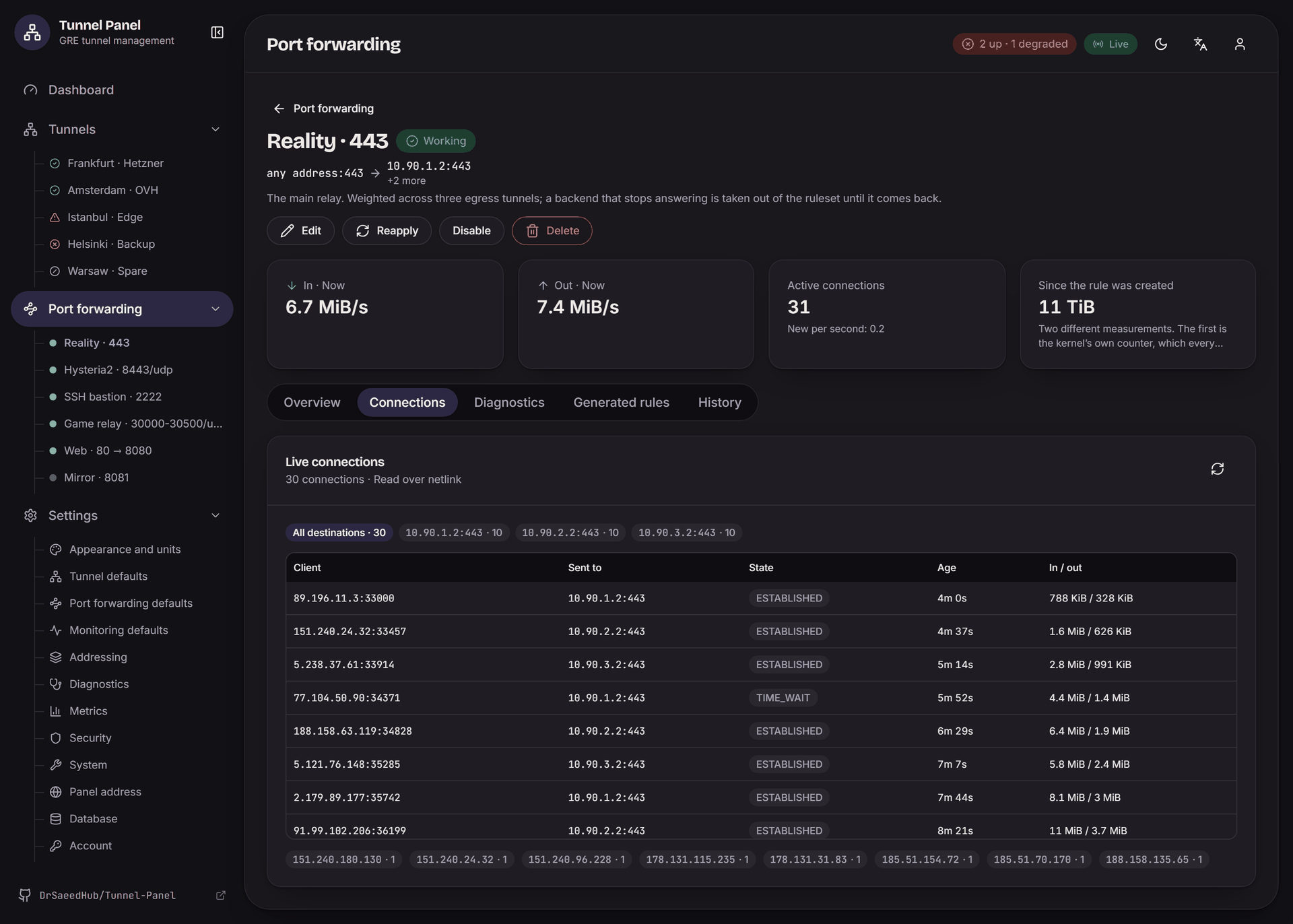Collapse the Tunnels section chevron
The image size is (1293, 924).
pos(215,129)
